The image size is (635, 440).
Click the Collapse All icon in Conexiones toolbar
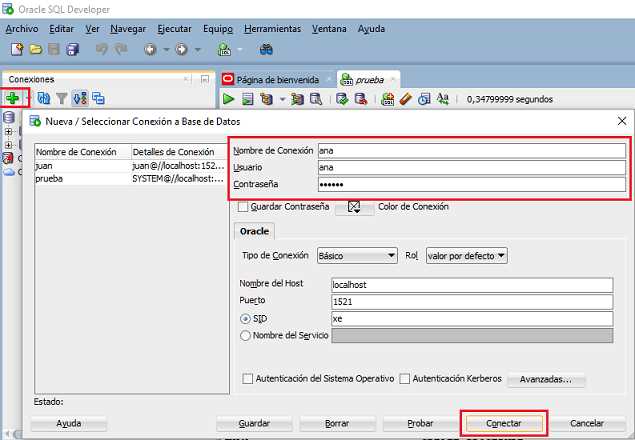coord(98,98)
